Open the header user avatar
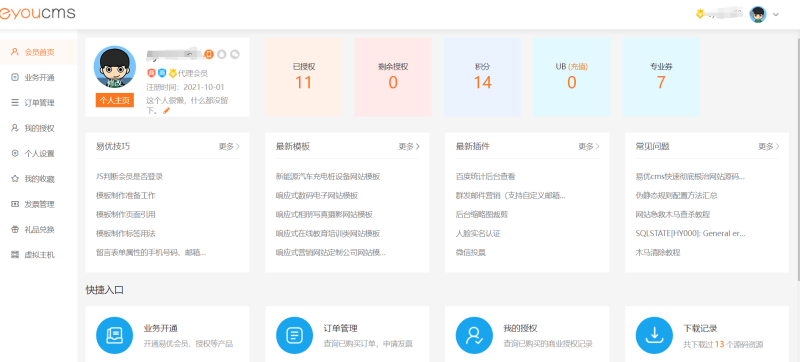800x362 pixels. (758, 14)
